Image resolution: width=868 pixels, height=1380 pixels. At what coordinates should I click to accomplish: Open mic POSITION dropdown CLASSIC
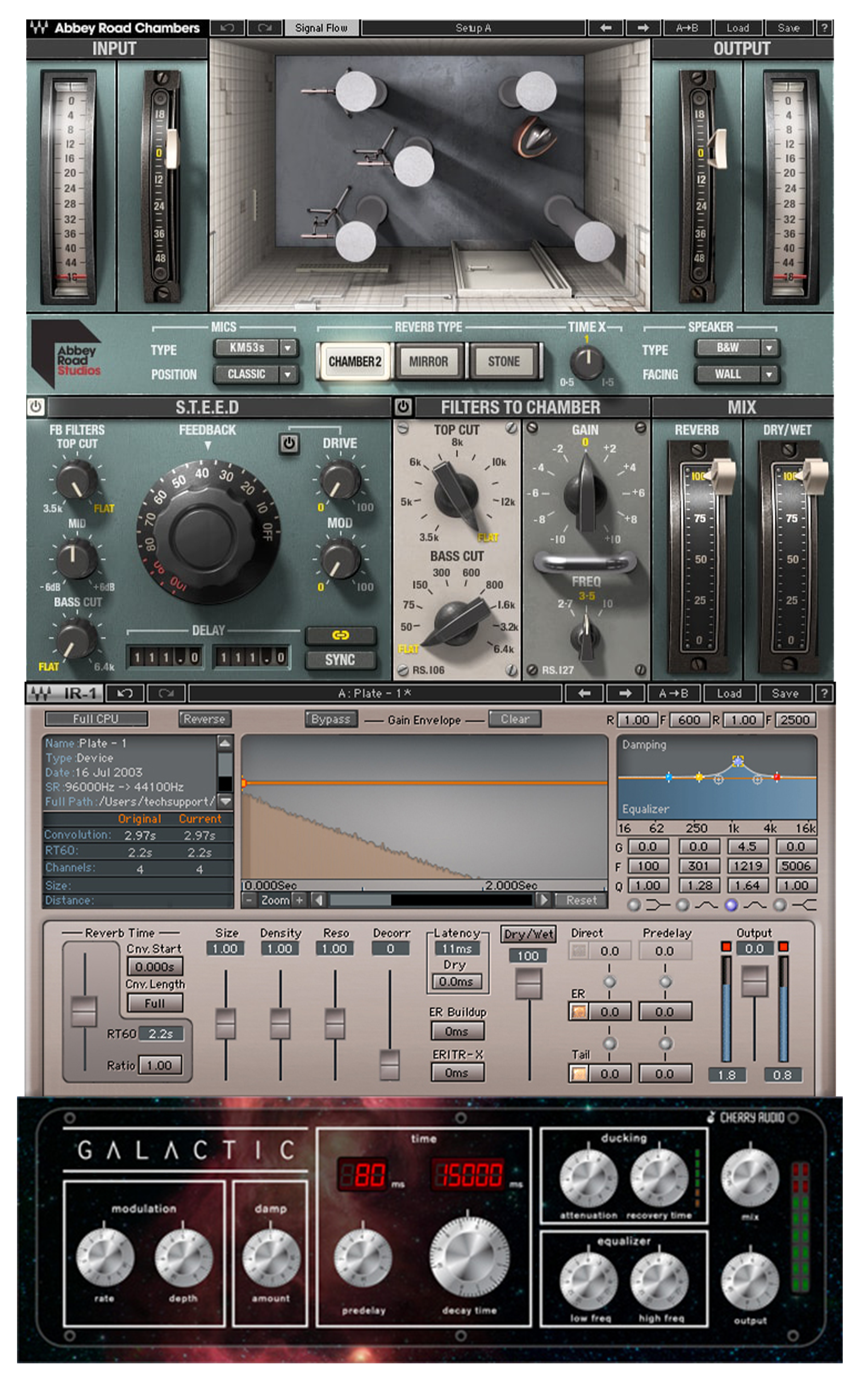point(255,374)
